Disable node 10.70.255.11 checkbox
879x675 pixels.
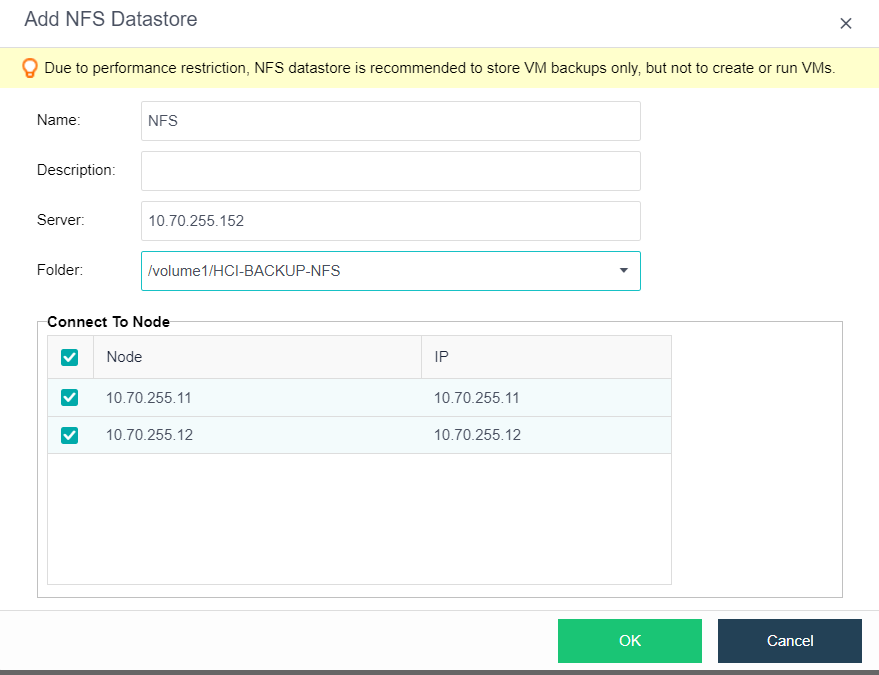(x=69, y=397)
